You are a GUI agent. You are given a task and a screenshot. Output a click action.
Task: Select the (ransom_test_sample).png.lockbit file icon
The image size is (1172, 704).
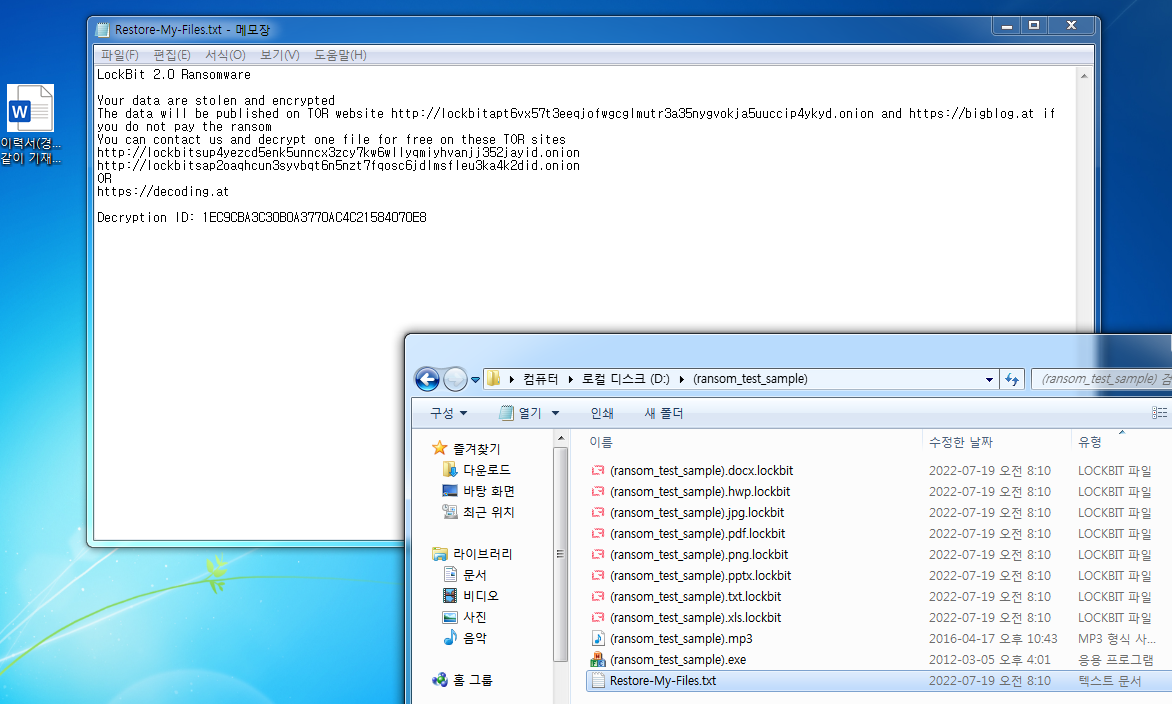tap(597, 555)
